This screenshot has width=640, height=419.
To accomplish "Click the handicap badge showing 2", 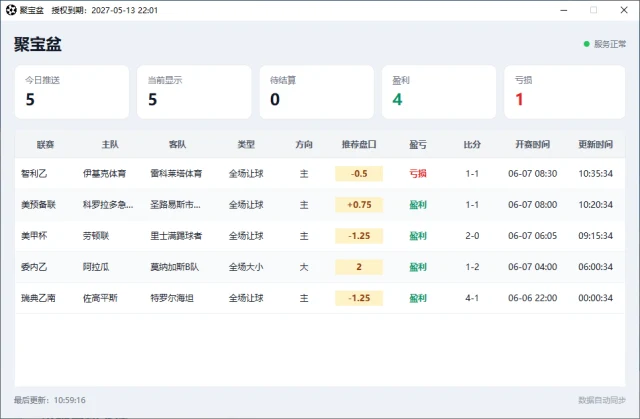I will pyautogui.click(x=359, y=267).
